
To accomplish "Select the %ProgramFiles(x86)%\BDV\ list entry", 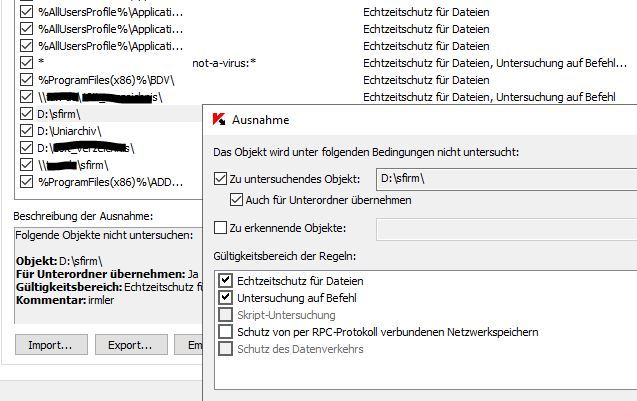I will pyautogui.click(x=84, y=80).
